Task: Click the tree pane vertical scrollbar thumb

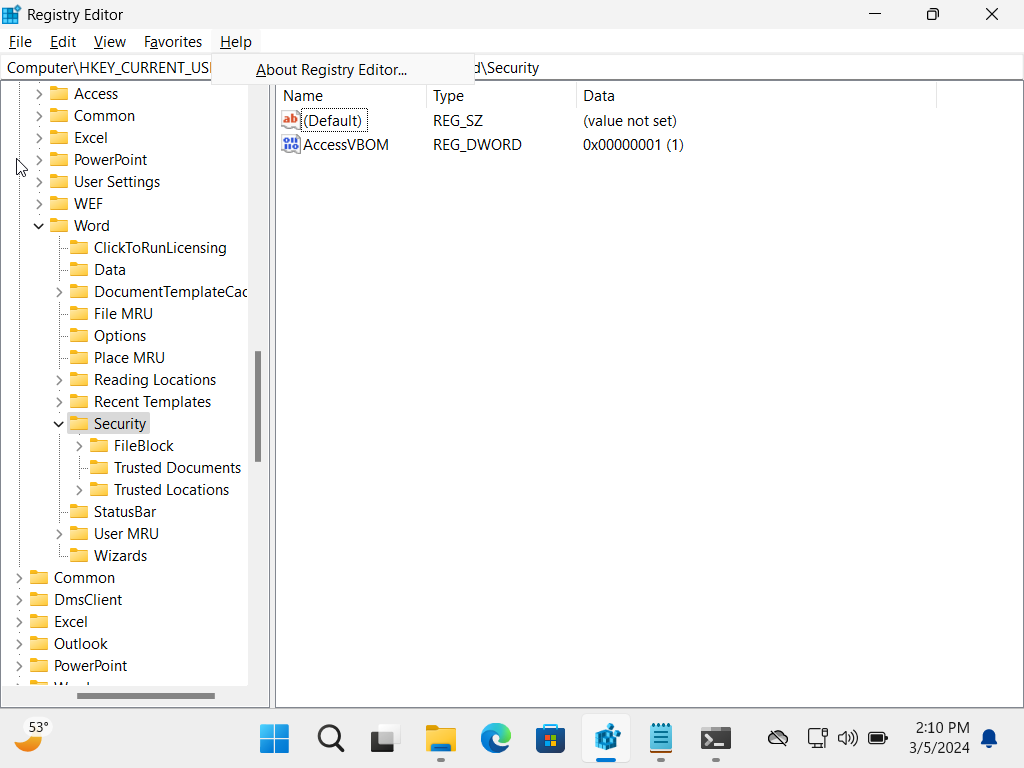Action: pyautogui.click(x=258, y=406)
